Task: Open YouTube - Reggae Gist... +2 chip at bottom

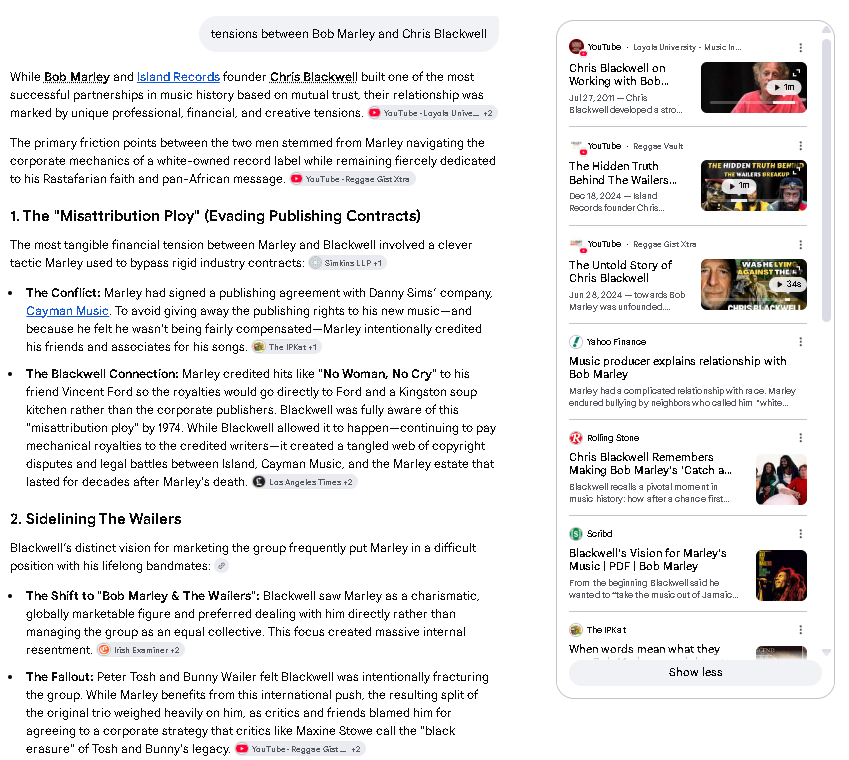Action: [299, 749]
